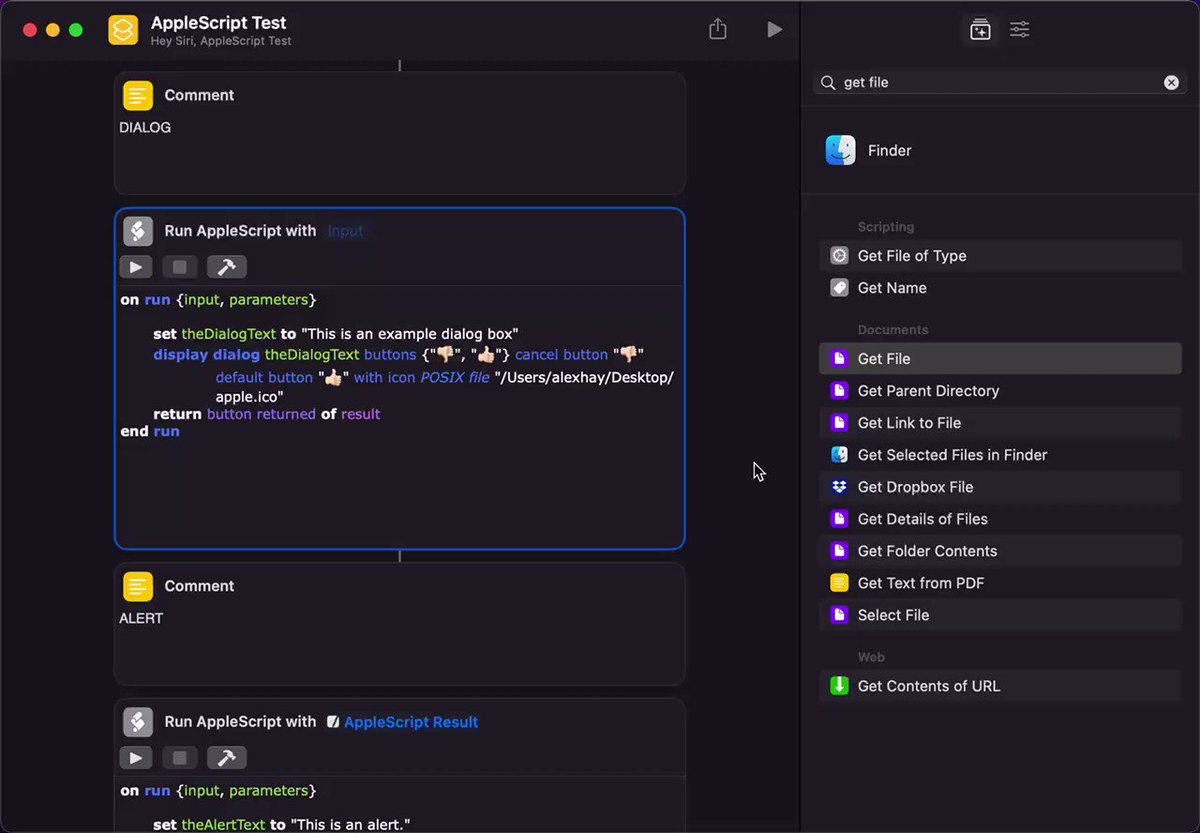Rename the AppleScript Test title
Image resolution: width=1200 pixels, height=833 pixels.
pyautogui.click(x=218, y=23)
